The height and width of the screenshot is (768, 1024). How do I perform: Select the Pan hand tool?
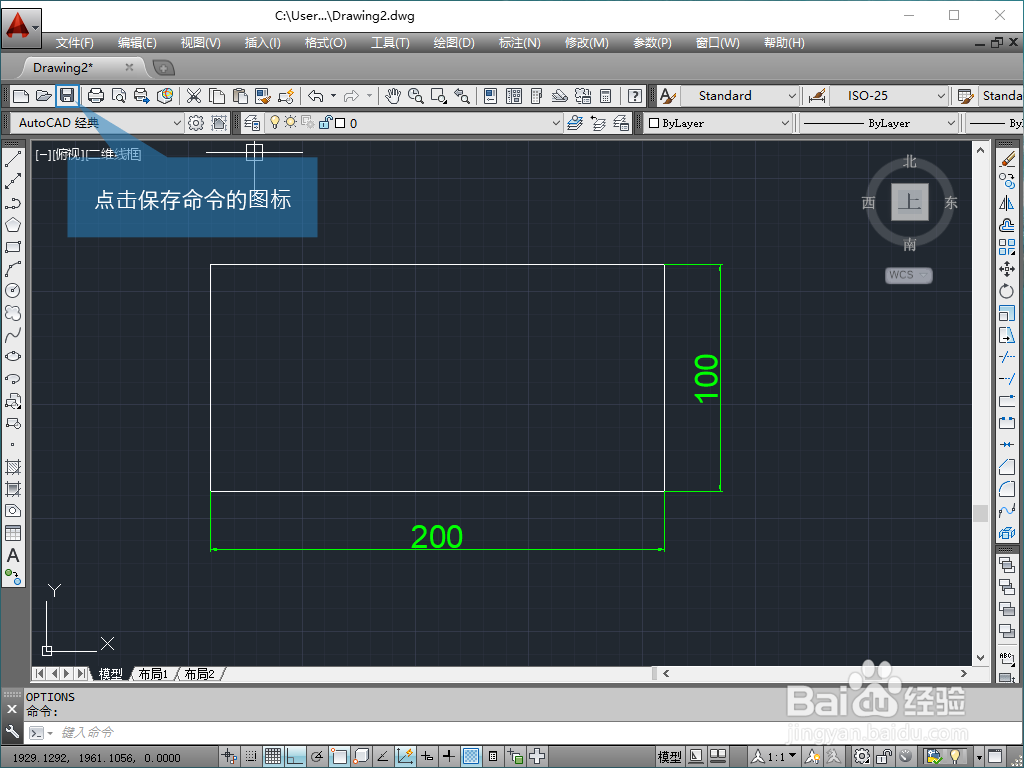(392, 96)
